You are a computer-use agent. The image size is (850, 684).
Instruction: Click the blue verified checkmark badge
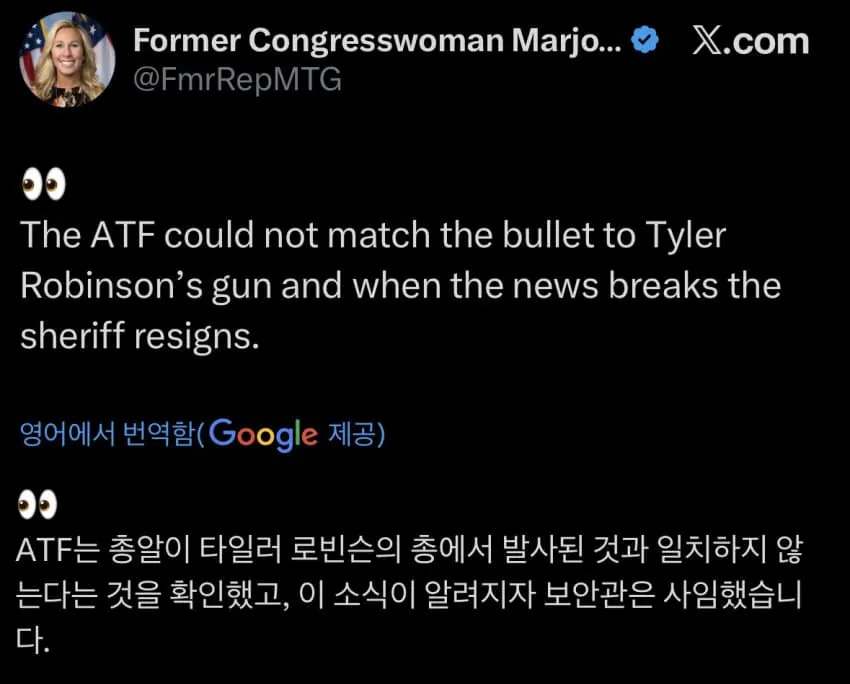648,41
